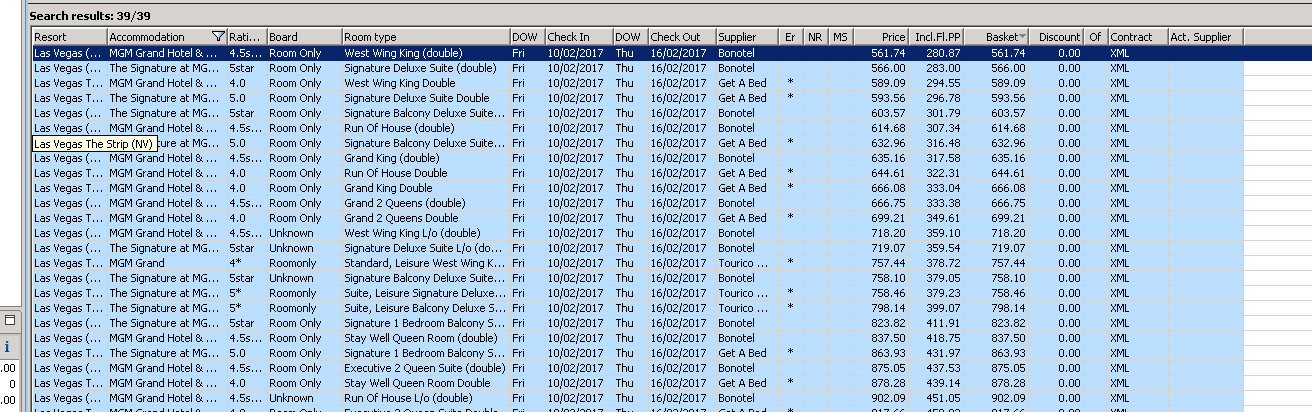Click the Er asterisk in the 589.09 row

[x=790, y=83]
